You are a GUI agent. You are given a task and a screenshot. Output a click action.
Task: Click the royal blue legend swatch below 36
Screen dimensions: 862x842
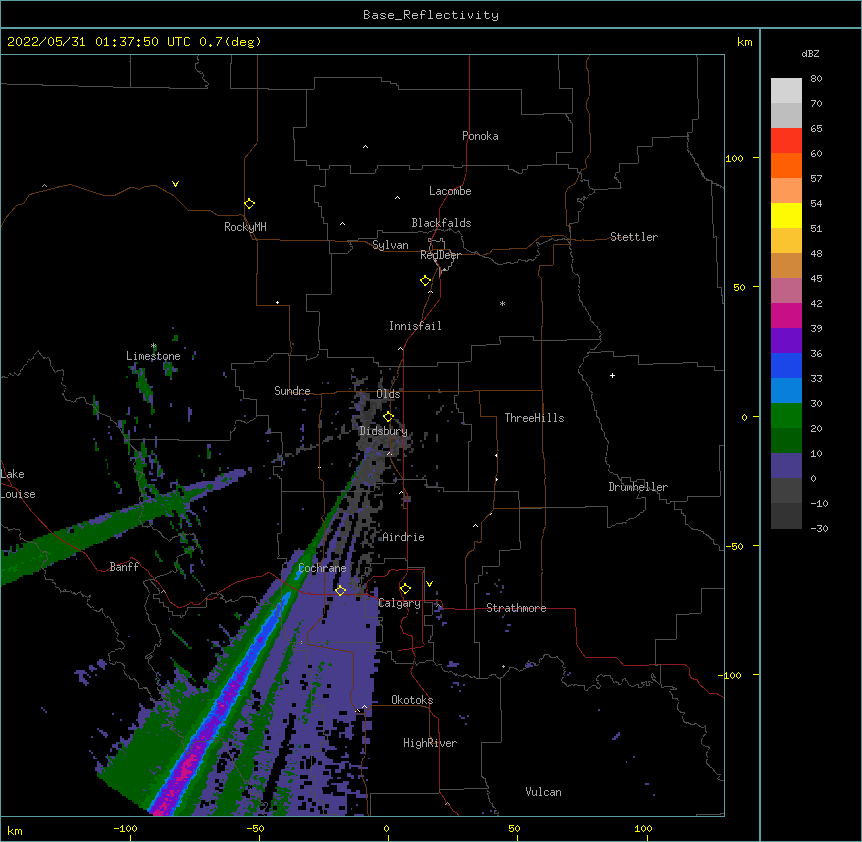(786, 365)
